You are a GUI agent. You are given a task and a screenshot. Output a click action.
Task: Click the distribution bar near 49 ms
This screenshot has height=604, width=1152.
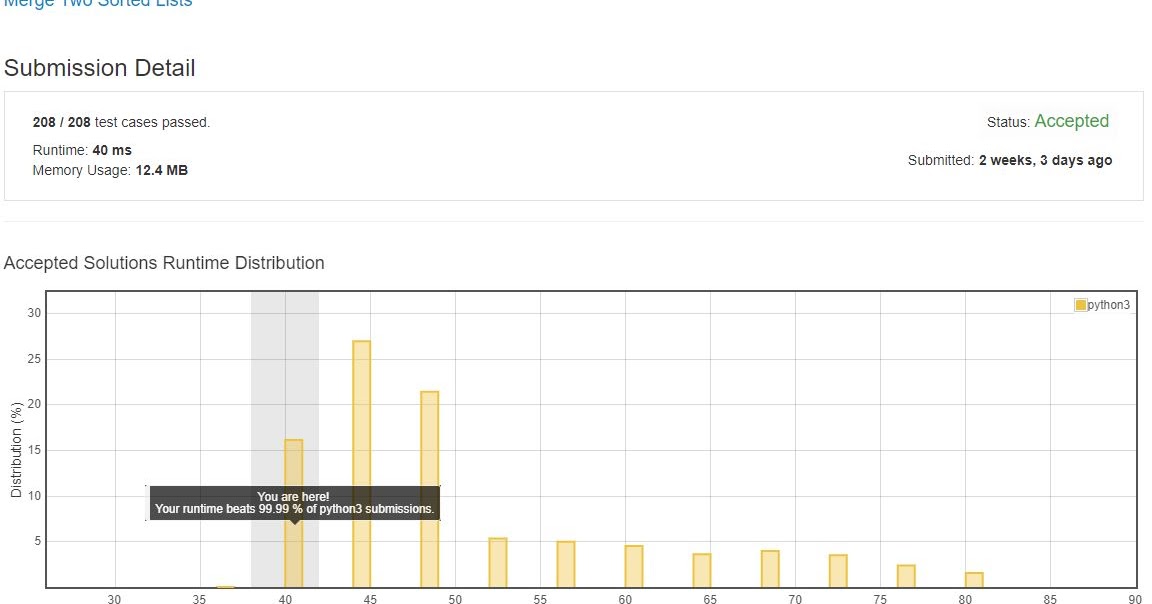429,489
